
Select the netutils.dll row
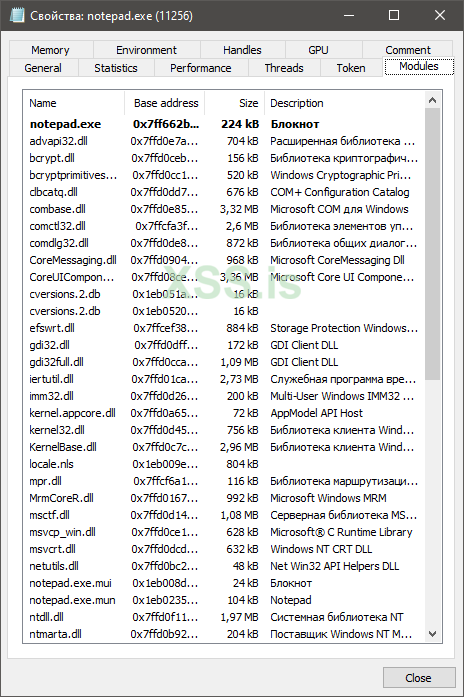coord(224,566)
